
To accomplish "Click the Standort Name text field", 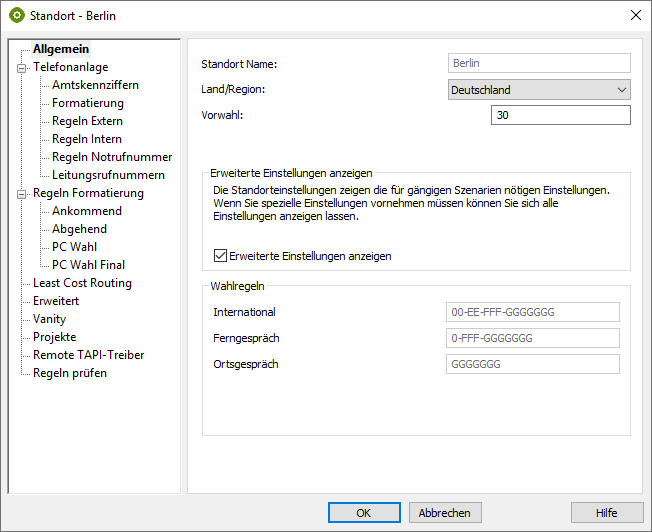I will click(539, 64).
